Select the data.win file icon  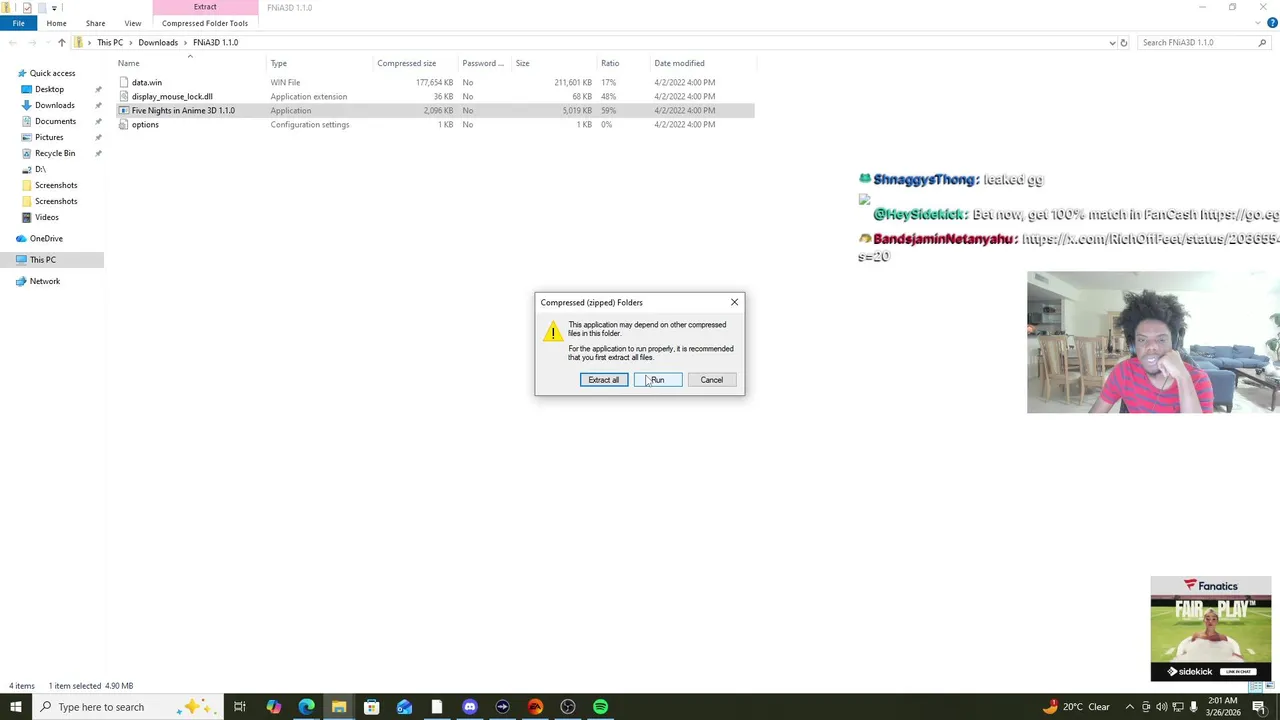tap(124, 82)
